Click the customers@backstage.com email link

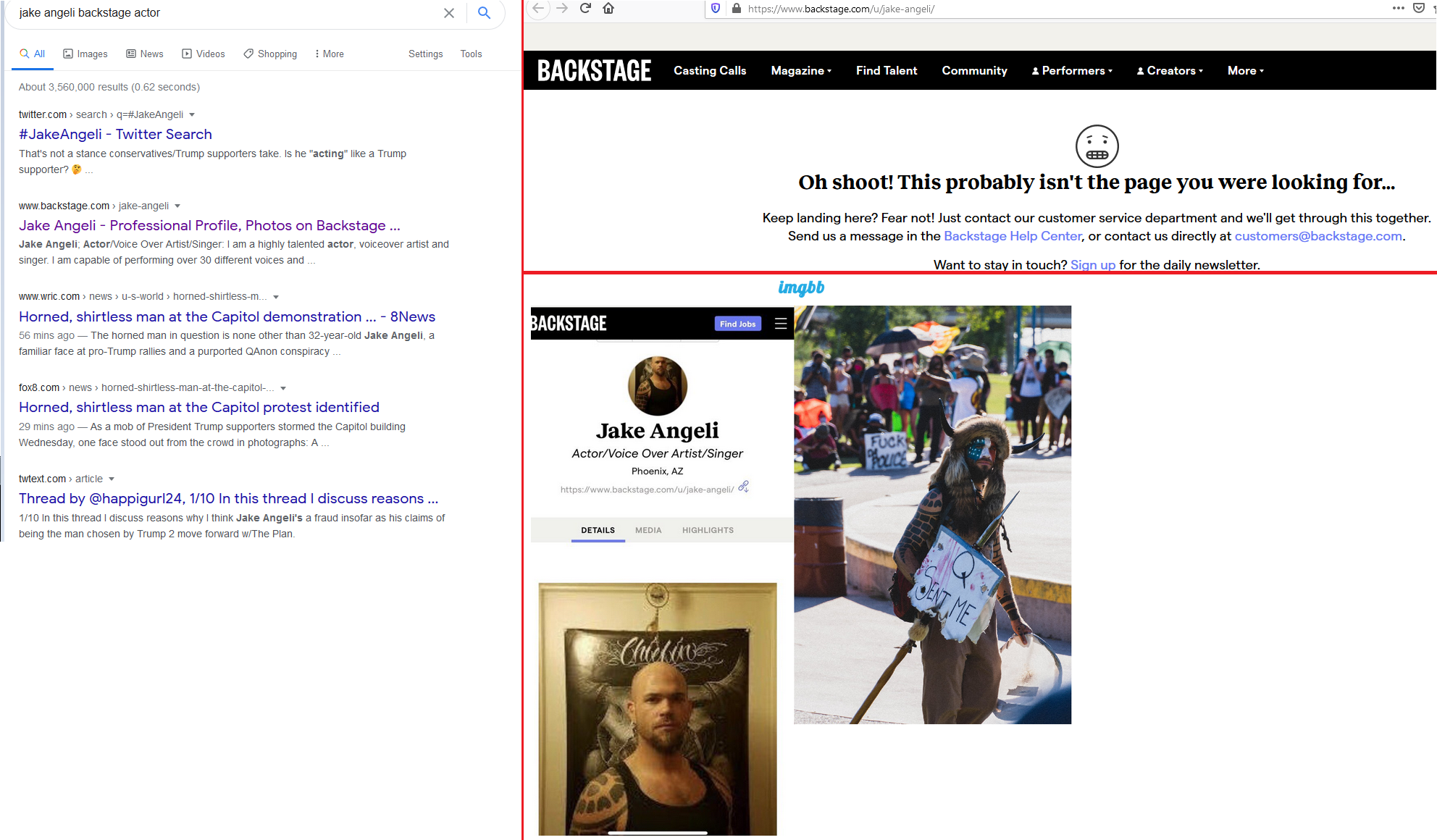coord(1318,236)
